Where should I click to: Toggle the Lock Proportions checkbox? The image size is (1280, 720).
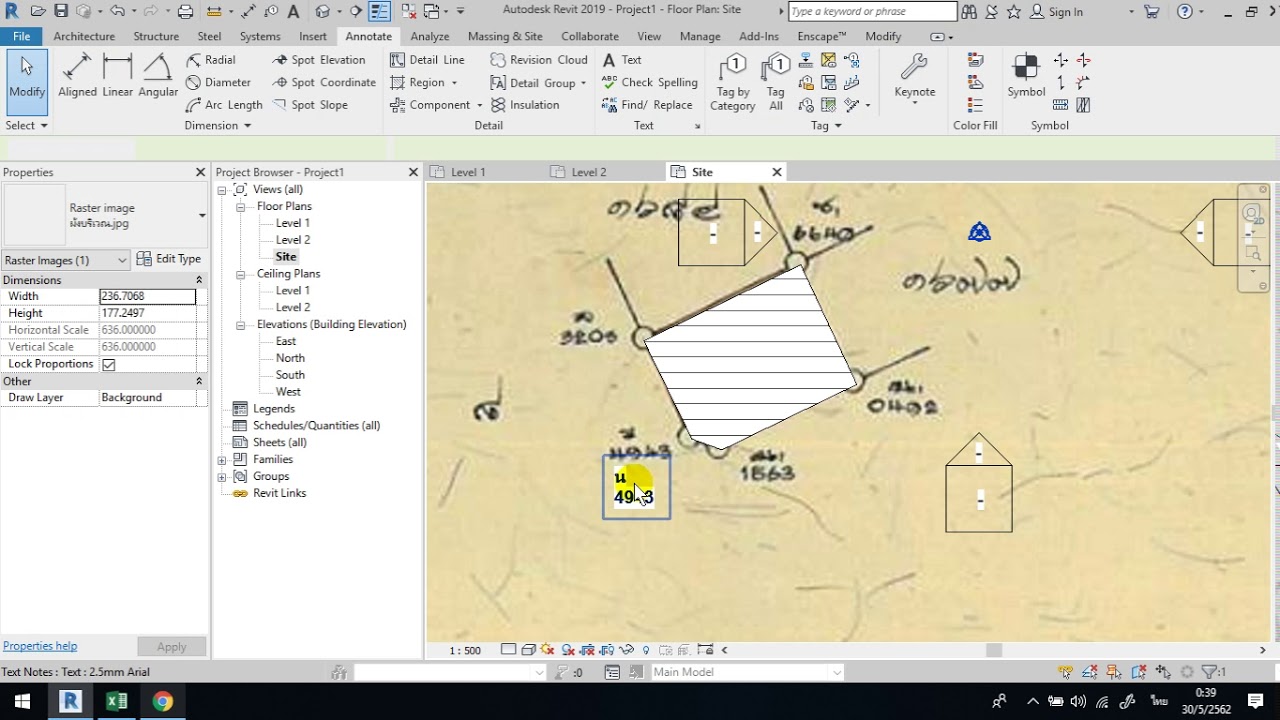tap(108, 364)
